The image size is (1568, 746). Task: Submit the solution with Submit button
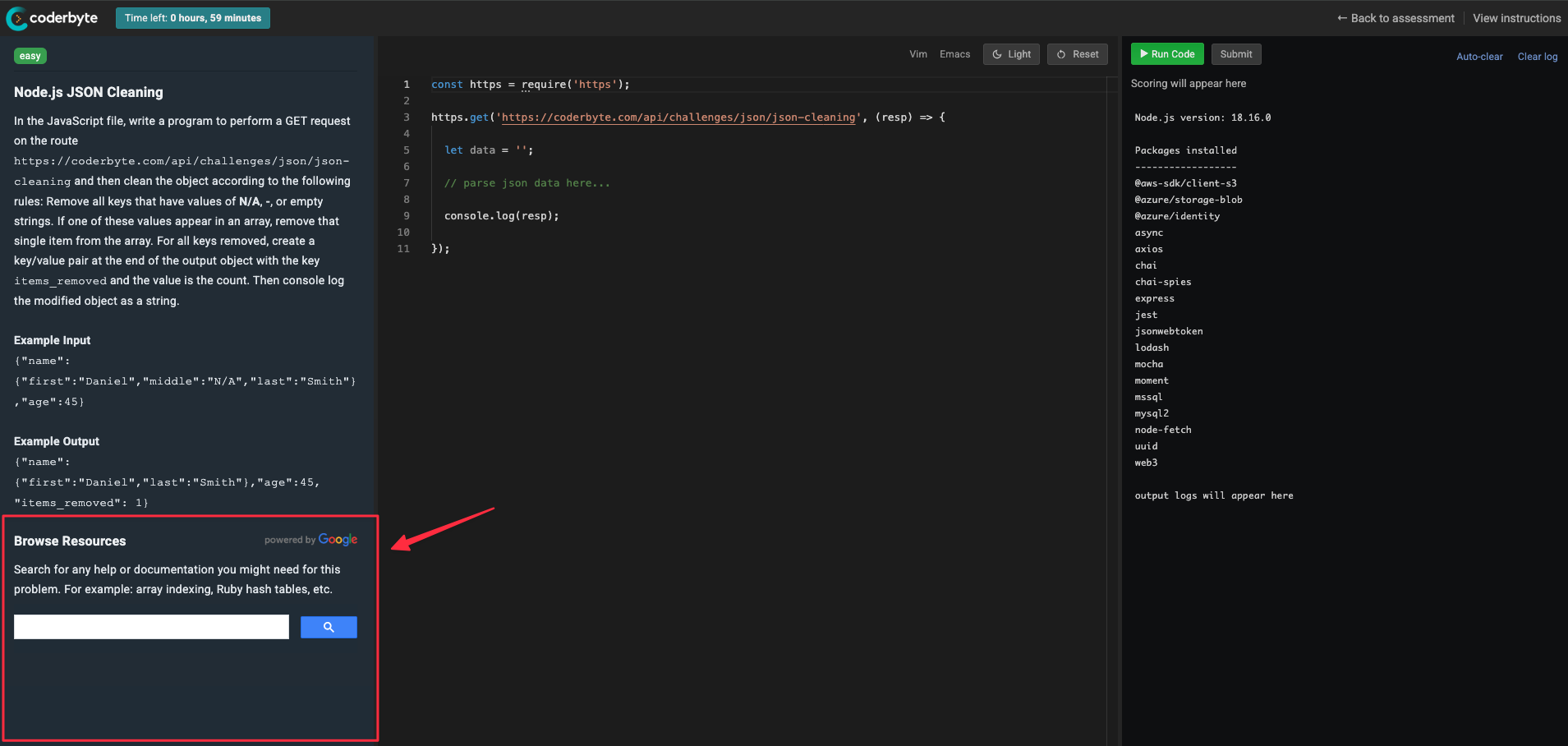pos(1235,54)
